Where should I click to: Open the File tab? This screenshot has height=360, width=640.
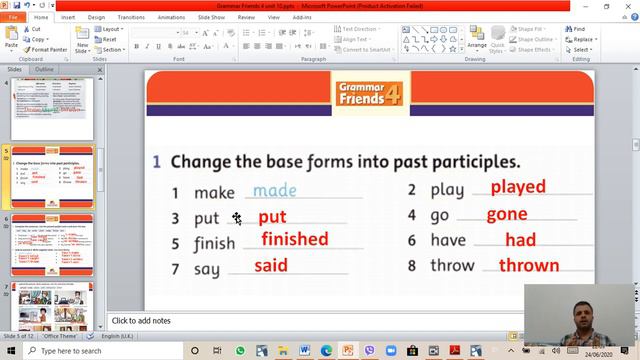coord(13,17)
